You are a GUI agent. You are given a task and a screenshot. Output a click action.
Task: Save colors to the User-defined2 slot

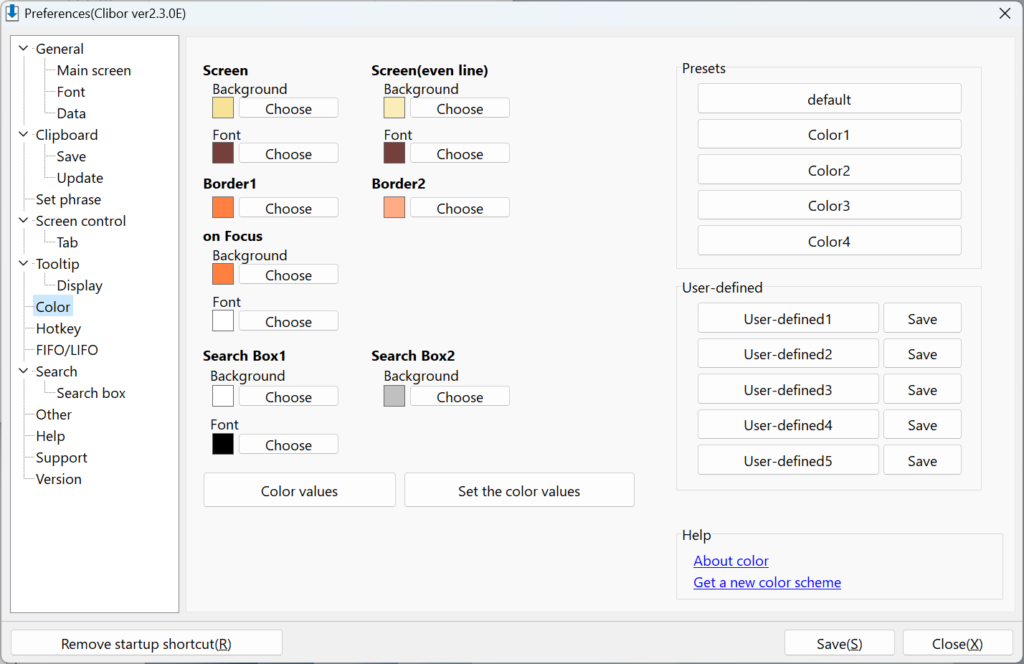click(x=922, y=354)
